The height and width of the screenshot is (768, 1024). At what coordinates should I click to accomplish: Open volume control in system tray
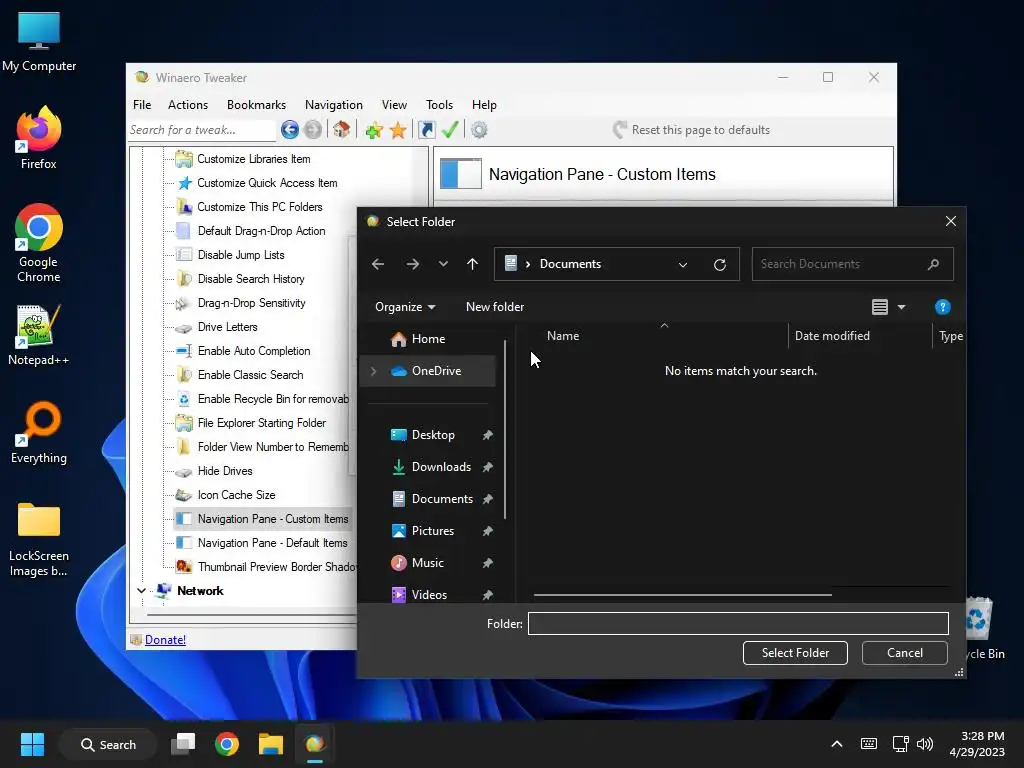[925, 744]
